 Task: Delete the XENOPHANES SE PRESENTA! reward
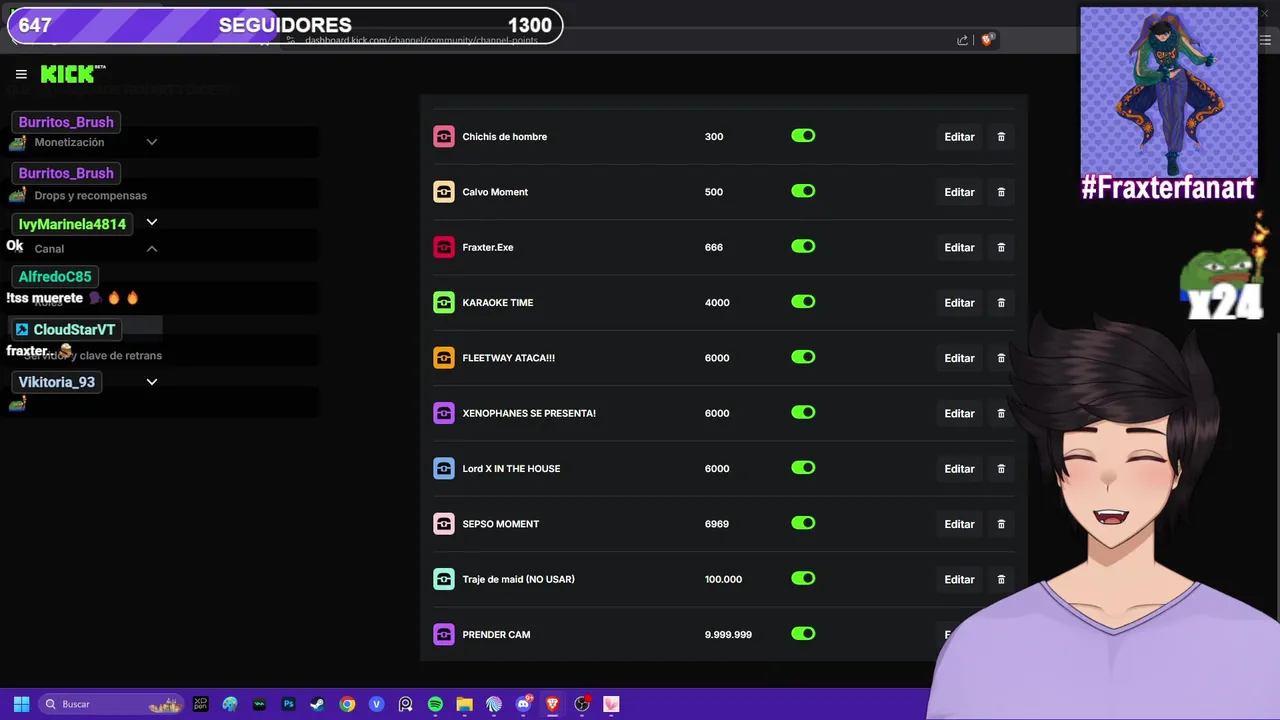(x=1001, y=413)
